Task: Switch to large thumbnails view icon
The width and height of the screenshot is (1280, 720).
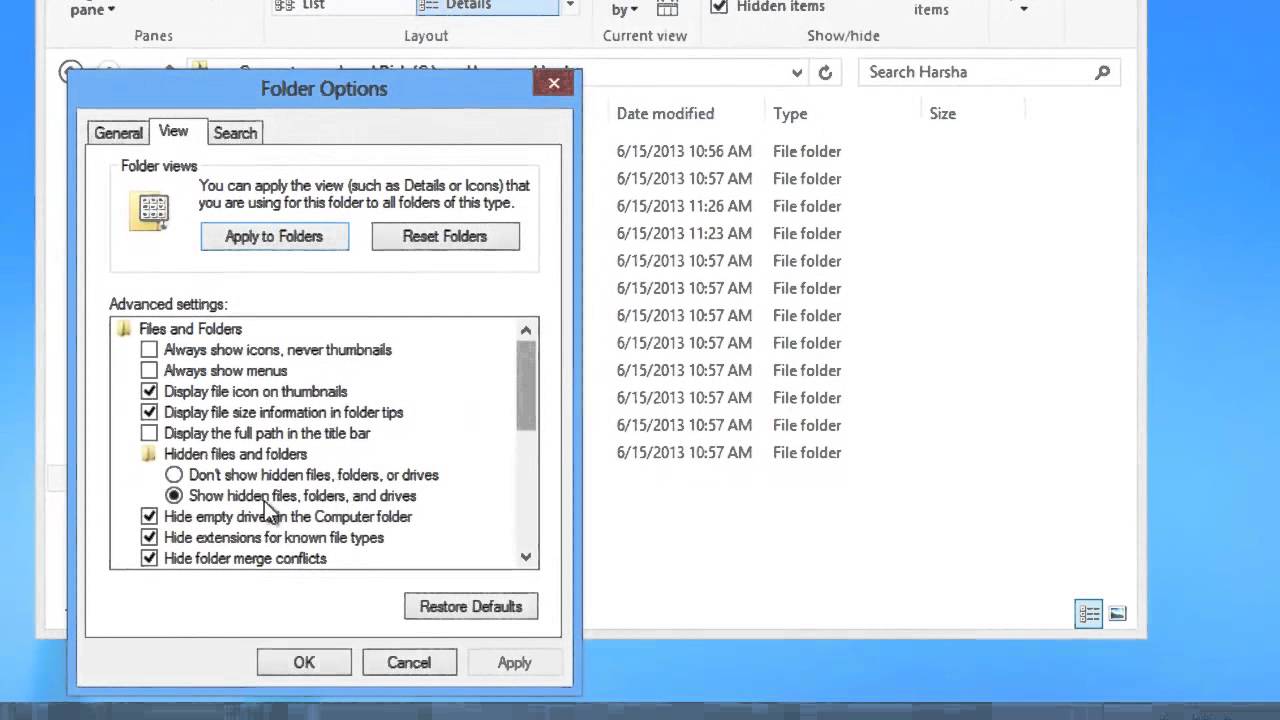Action: 1118,614
